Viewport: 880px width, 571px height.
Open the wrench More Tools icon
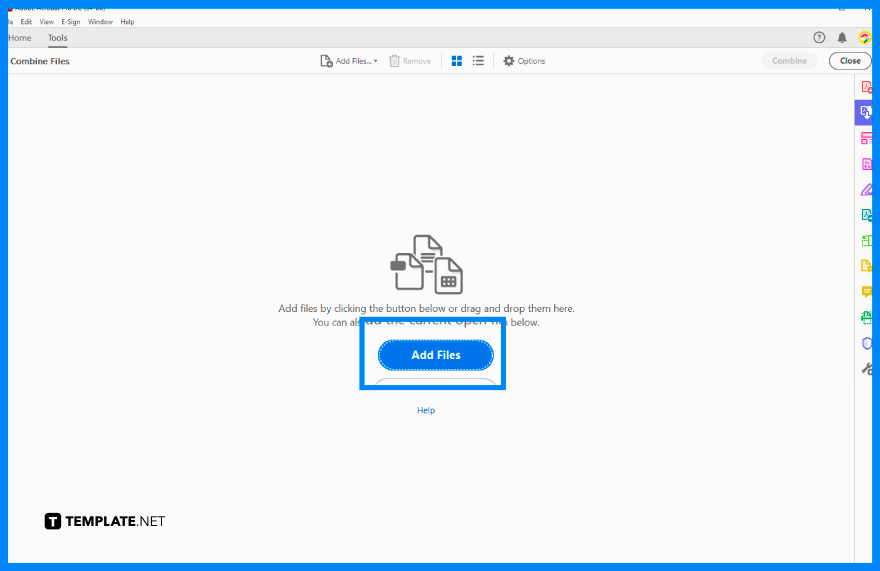(x=866, y=369)
